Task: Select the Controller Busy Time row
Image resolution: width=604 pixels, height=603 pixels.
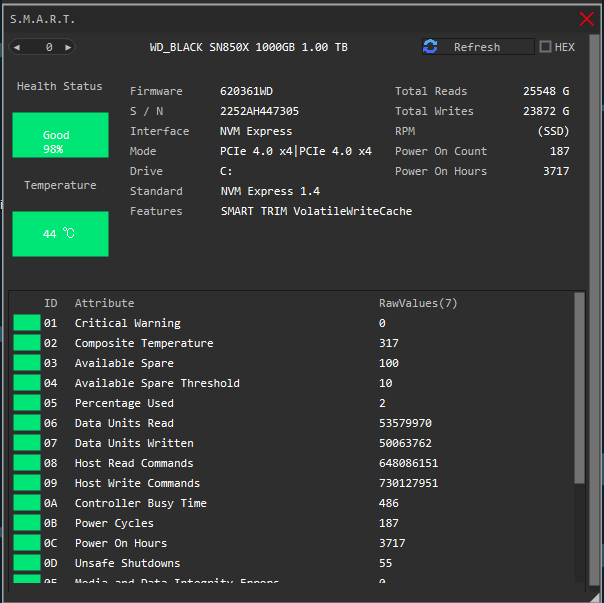Action: (x=293, y=503)
